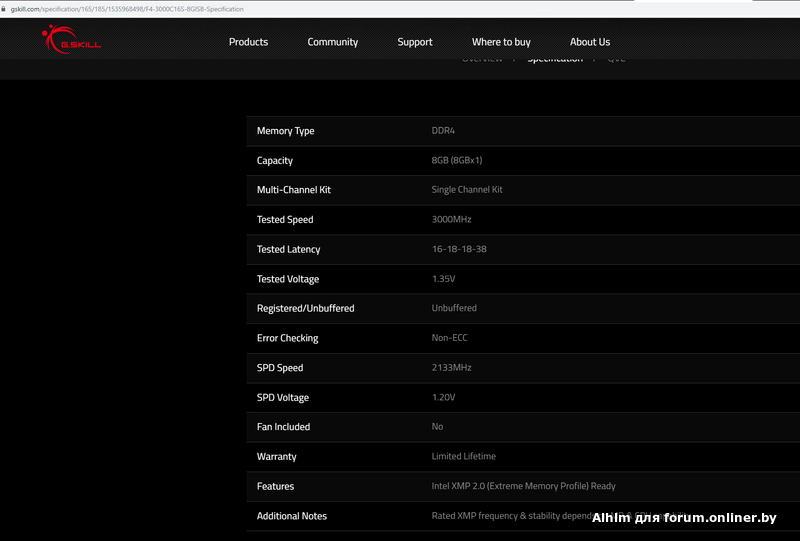Select the Multi-Channel Kit label

tap(293, 190)
